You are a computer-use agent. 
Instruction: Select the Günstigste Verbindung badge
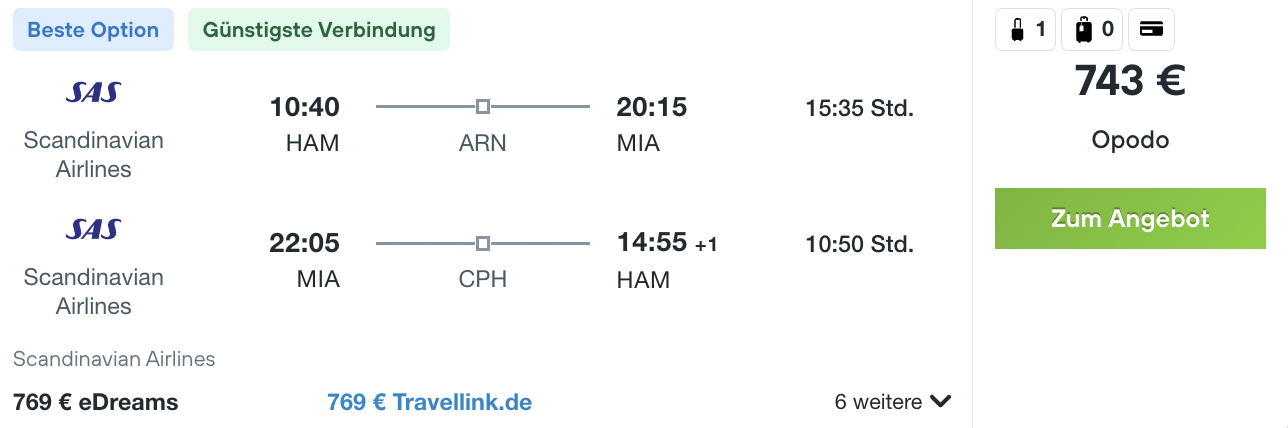[x=319, y=30]
